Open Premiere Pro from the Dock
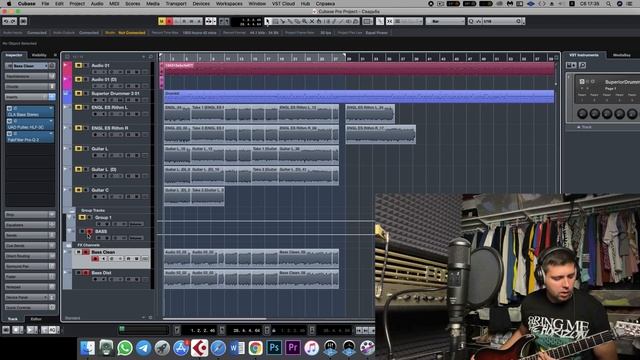The width and height of the screenshot is (640, 360). point(293,348)
